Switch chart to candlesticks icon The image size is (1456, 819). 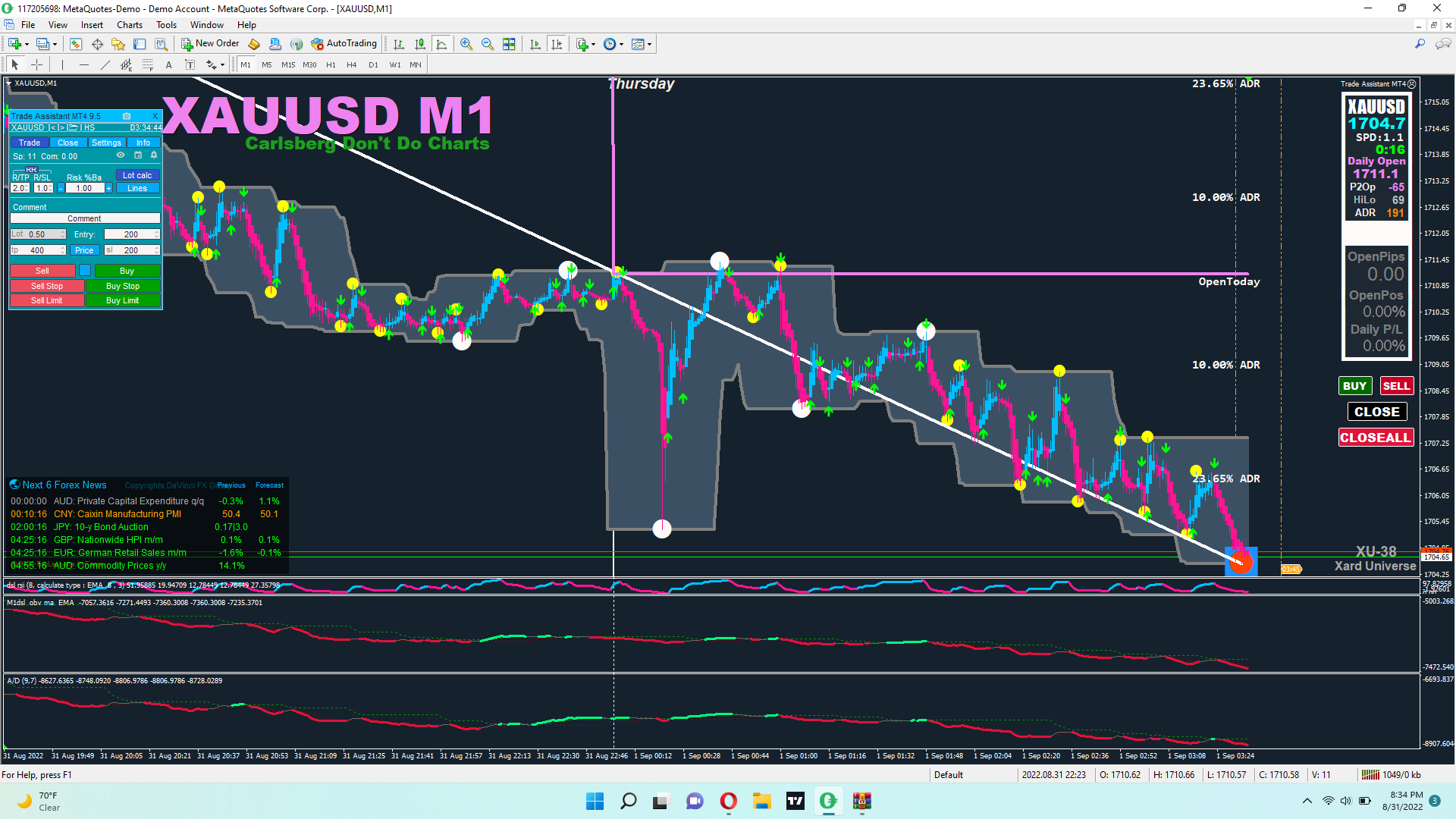[x=419, y=44]
